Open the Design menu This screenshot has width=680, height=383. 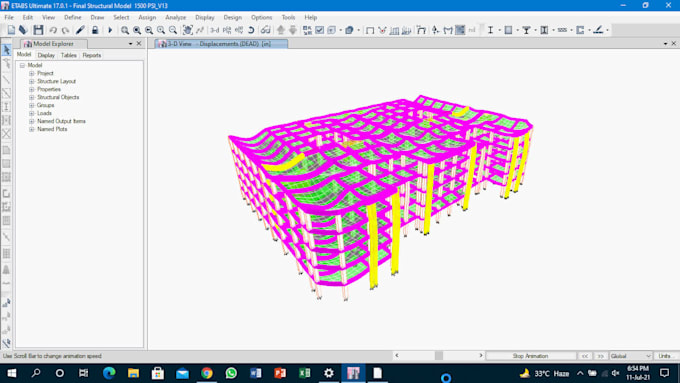(x=232, y=17)
